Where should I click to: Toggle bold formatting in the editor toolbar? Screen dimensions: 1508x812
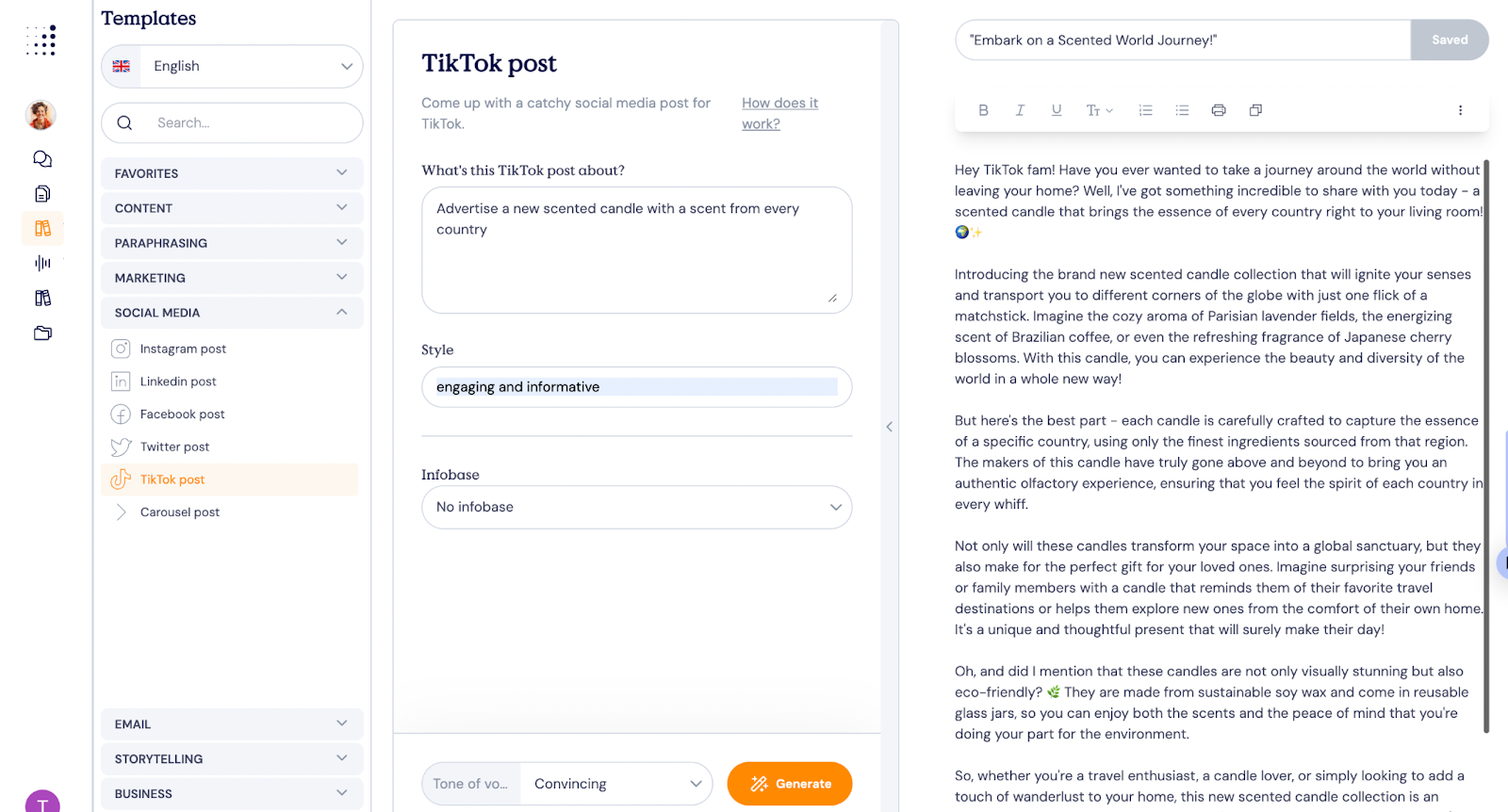point(983,109)
